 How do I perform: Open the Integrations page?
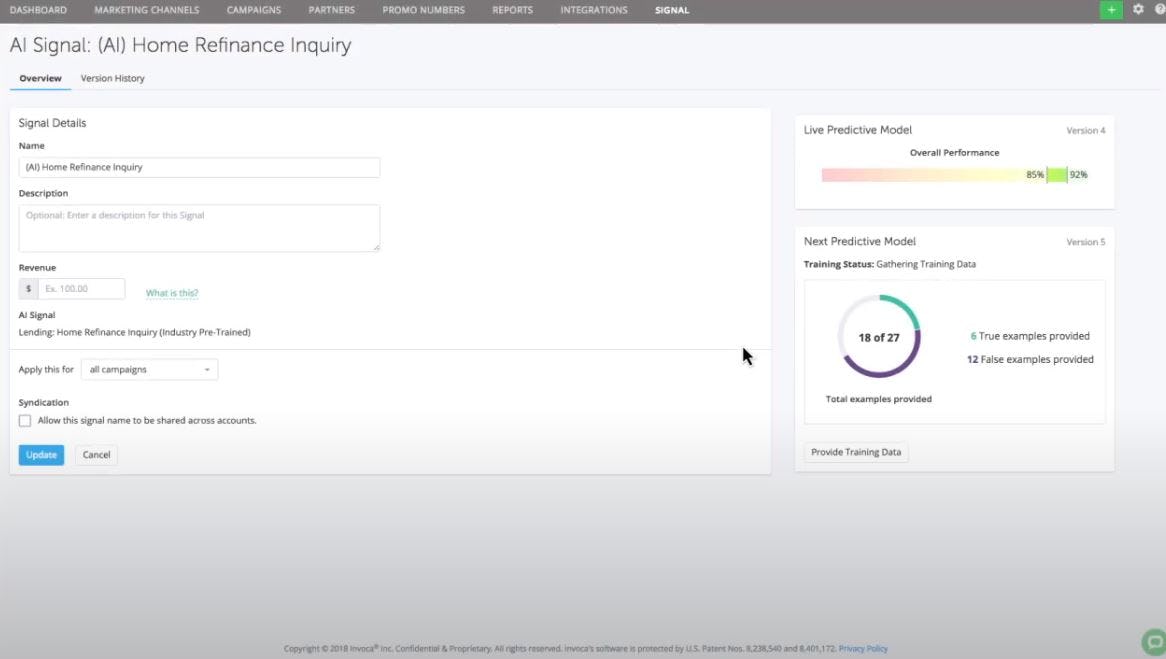click(593, 10)
